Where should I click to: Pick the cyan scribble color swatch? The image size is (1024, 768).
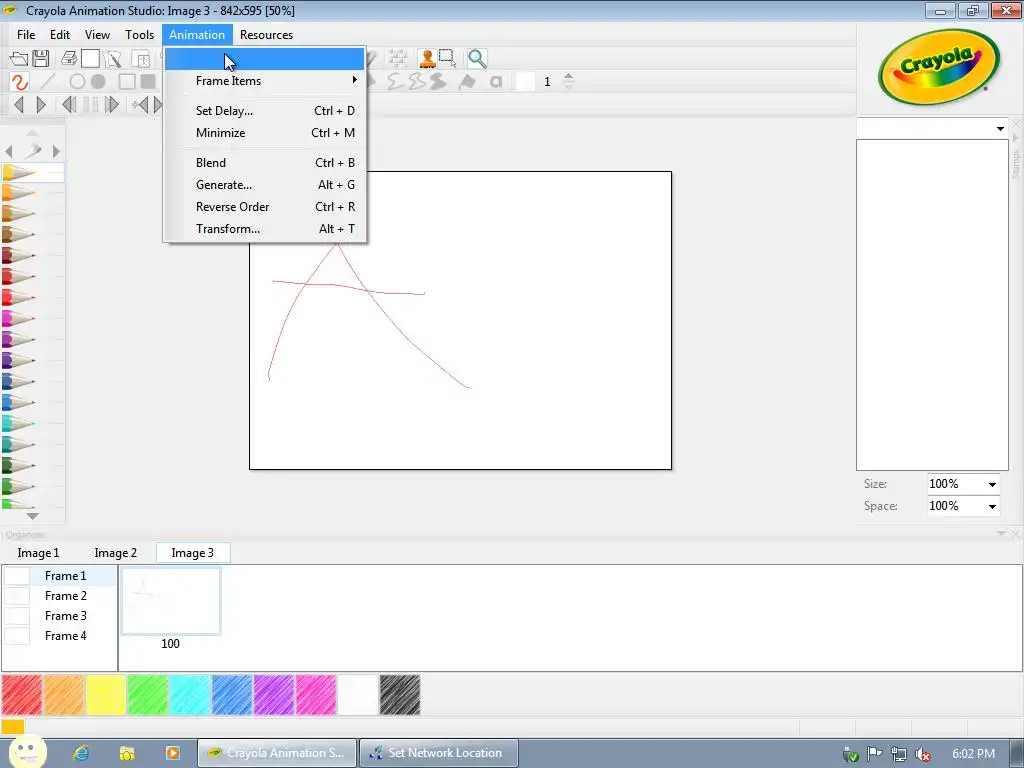[x=189, y=695]
